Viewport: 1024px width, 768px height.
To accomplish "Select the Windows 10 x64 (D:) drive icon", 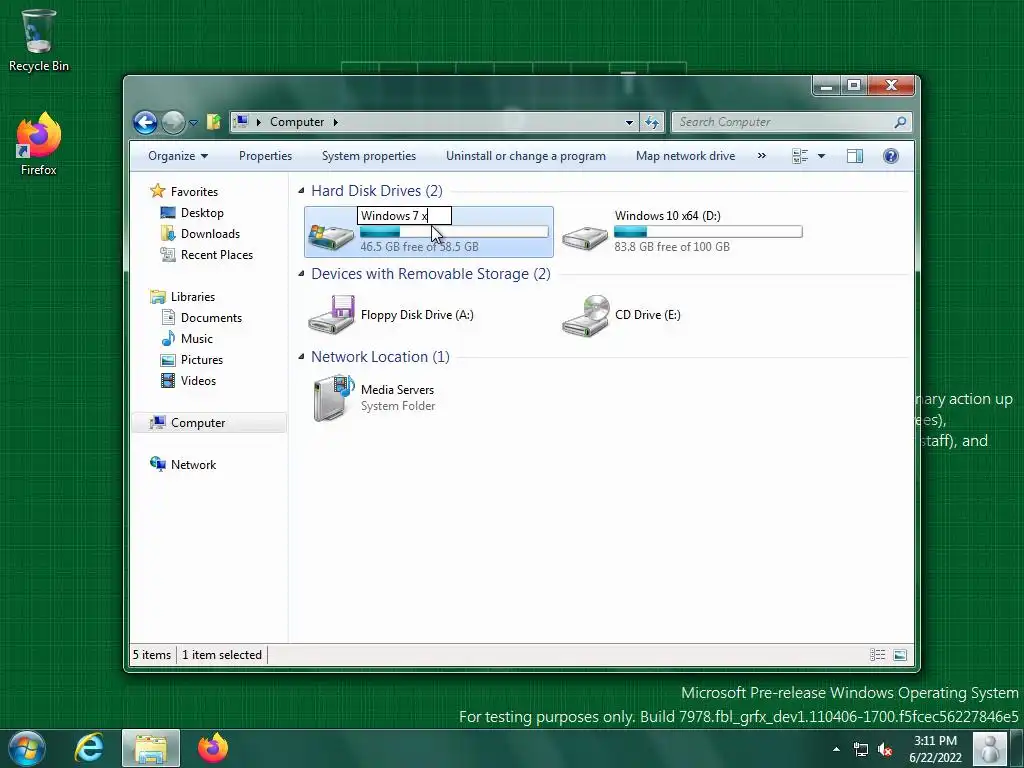I will pos(585,237).
